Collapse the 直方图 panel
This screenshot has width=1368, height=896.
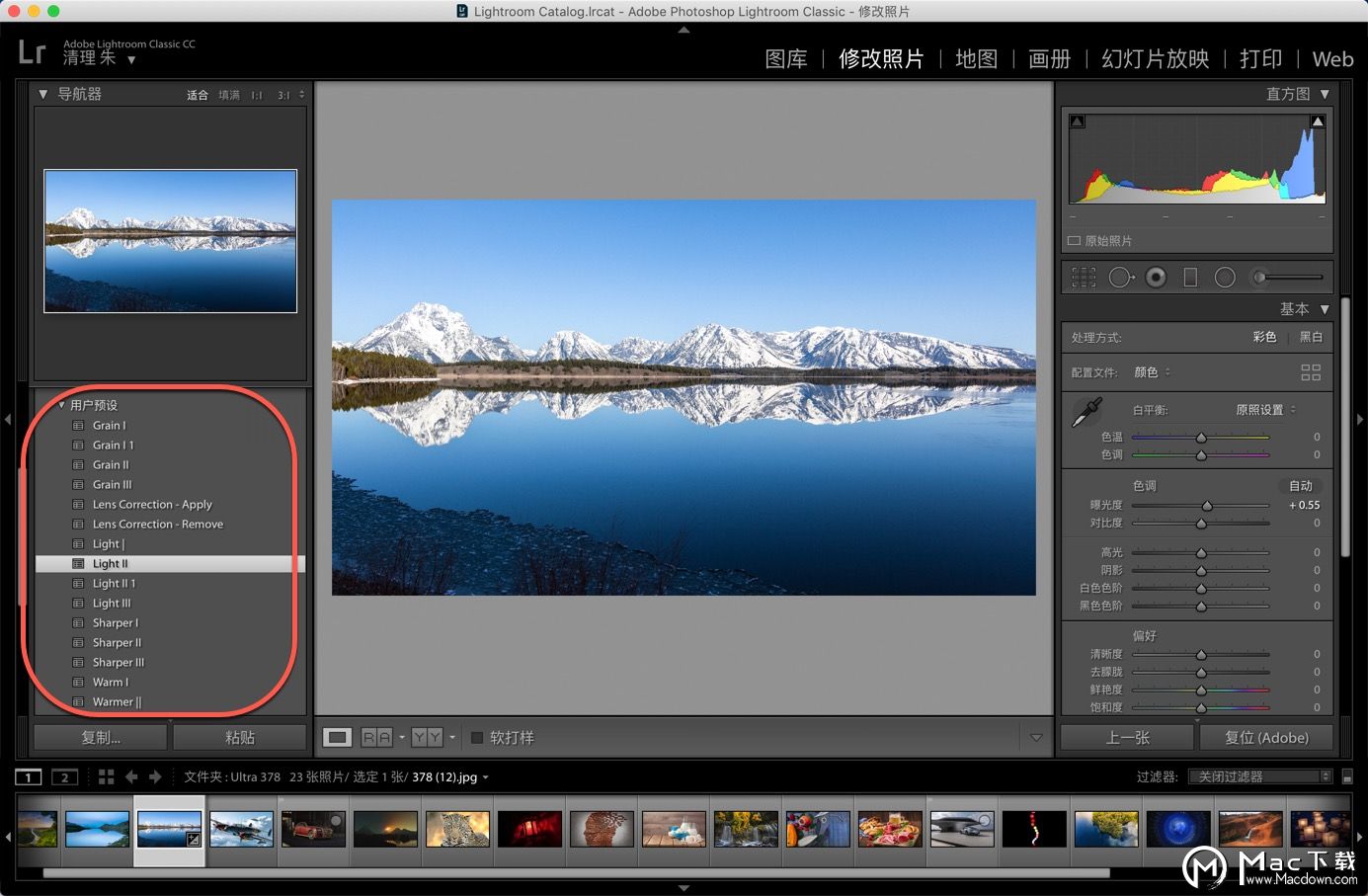[1325, 94]
